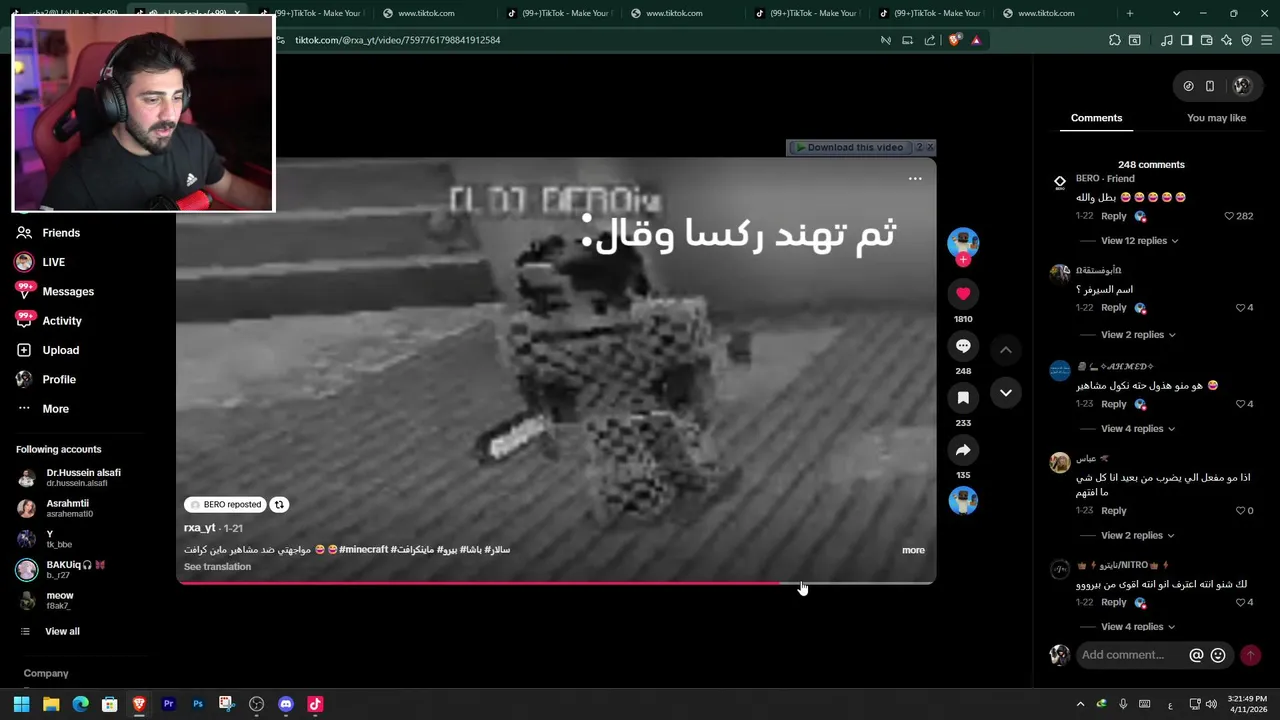Expand View 12 replies
Viewport: 1280px width, 720px height.
pyautogui.click(x=1139, y=241)
